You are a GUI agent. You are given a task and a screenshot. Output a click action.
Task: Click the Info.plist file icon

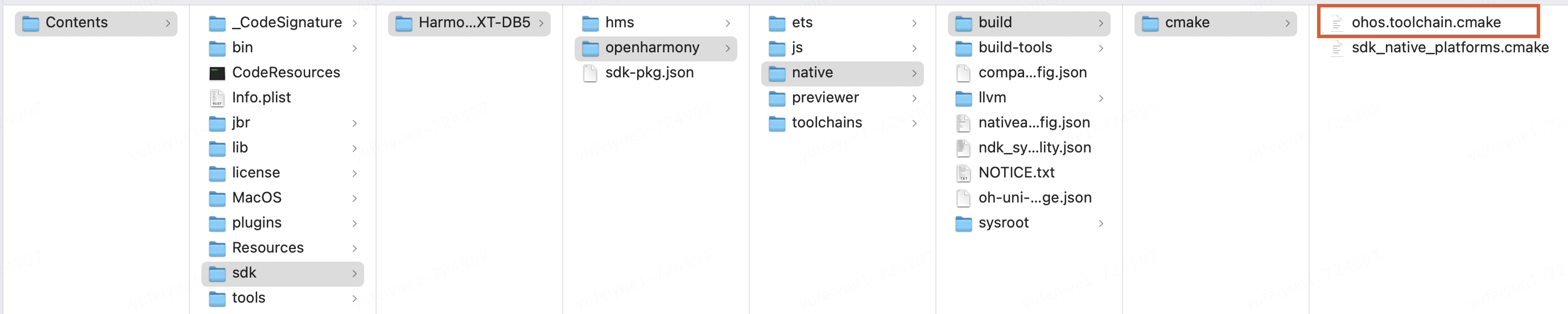(217, 98)
